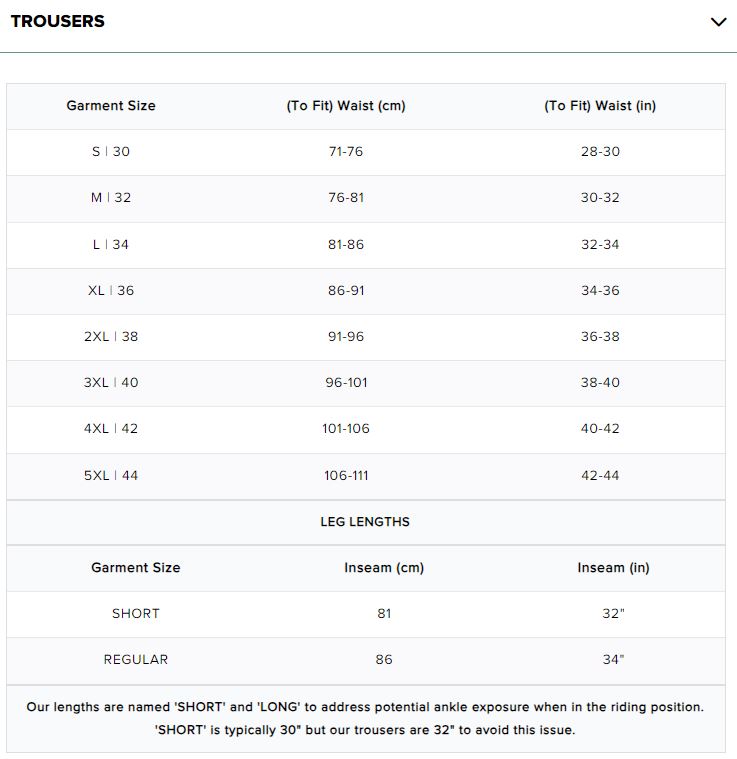737x759 pixels.
Task: Click the Inseam (cm) column header
Action: click(384, 567)
